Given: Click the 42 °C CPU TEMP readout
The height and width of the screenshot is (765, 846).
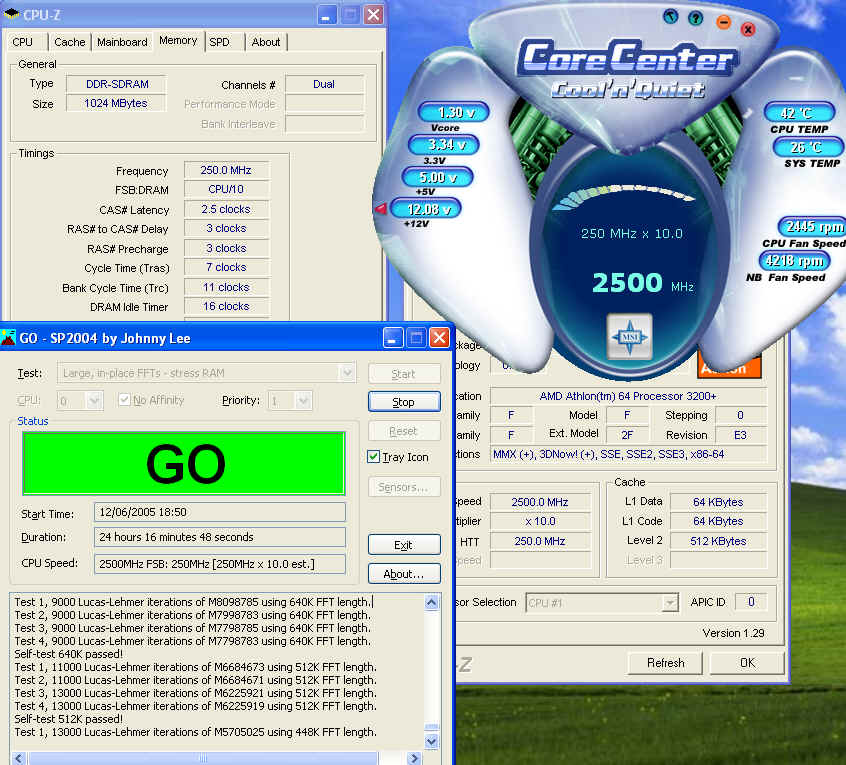Looking at the screenshot, I should point(799,113).
